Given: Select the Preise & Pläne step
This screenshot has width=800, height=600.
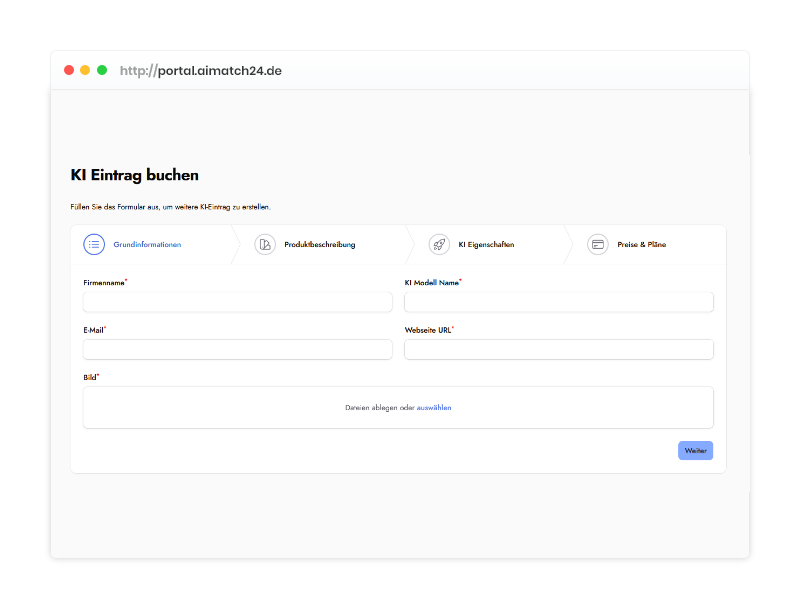Looking at the screenshot, I should (641, 244).
